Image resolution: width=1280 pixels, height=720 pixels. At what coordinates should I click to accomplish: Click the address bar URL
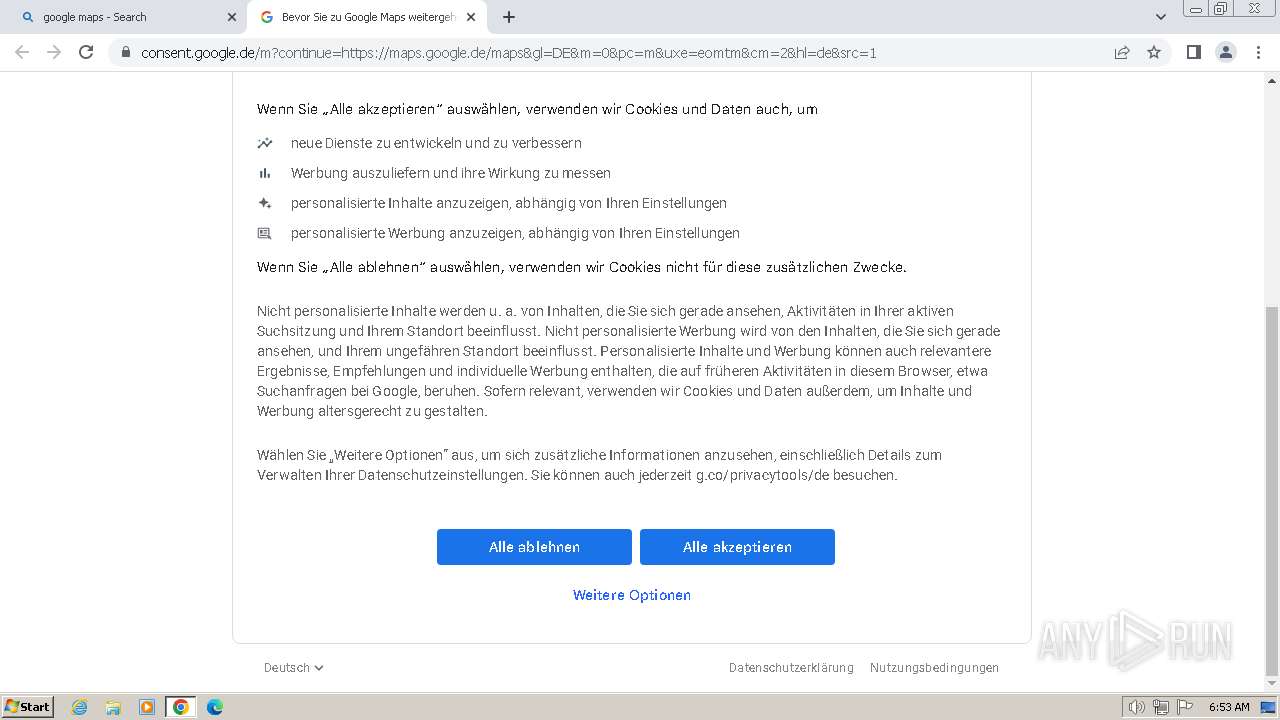coord(508,53)
